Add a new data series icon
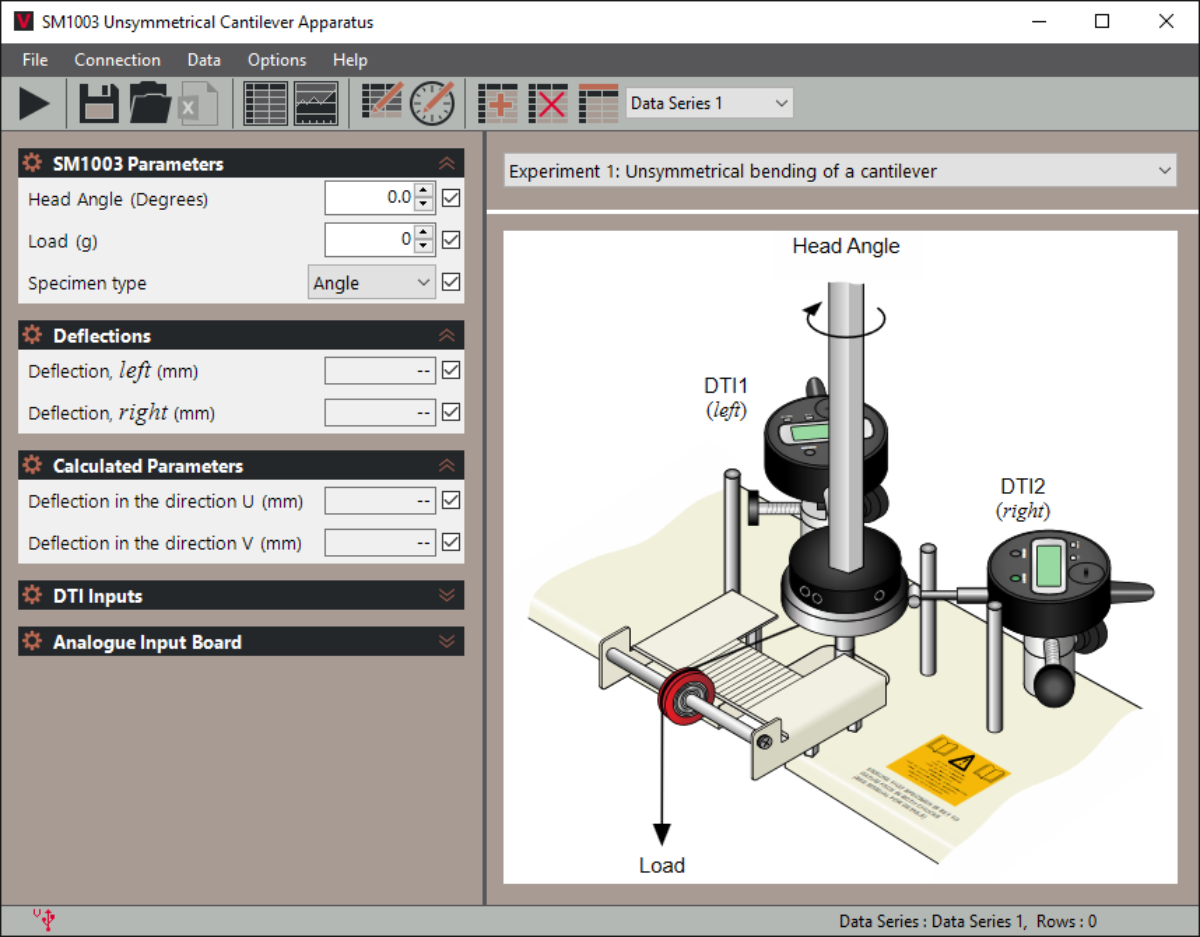The image size is (1200, 937). 498,103
